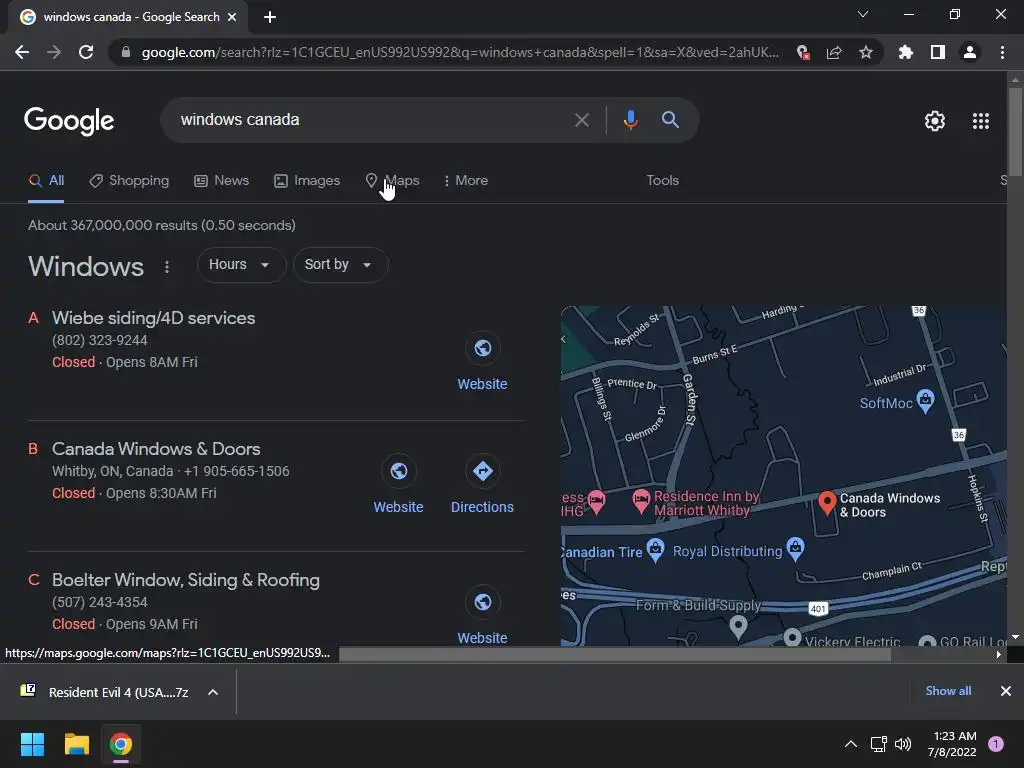Switch to Images results tab

(x=307, y=181)
